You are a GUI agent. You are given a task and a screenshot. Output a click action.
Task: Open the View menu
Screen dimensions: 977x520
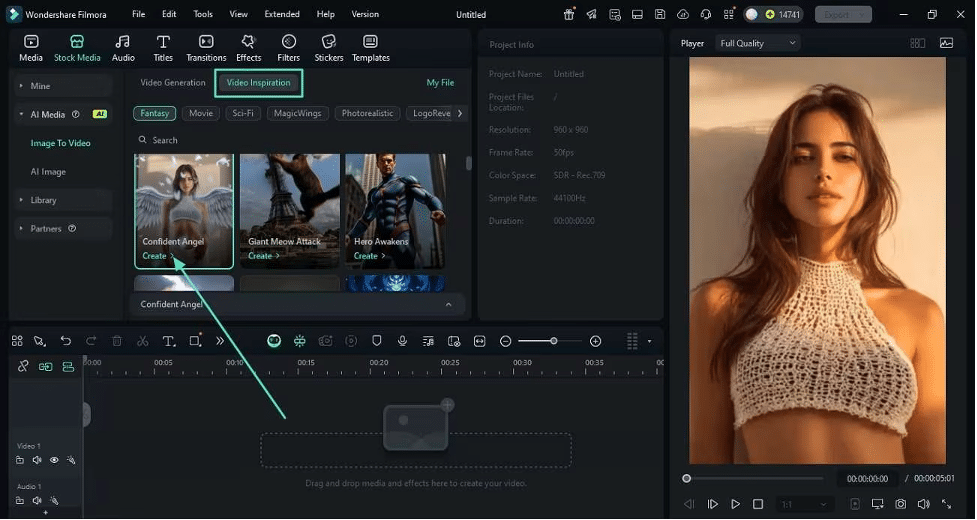pos(238,14)
